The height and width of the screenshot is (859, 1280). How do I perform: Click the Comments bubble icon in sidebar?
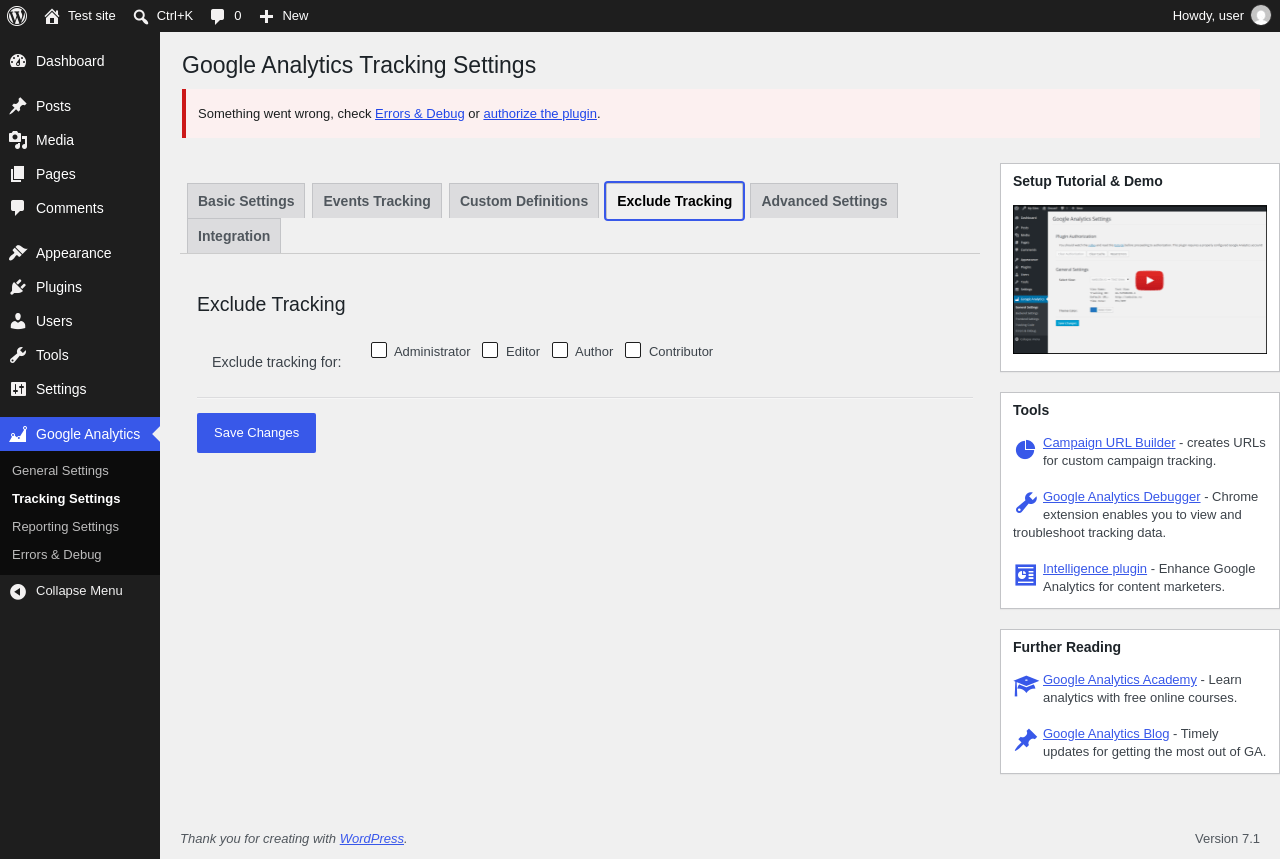click(x=18, y=208)
